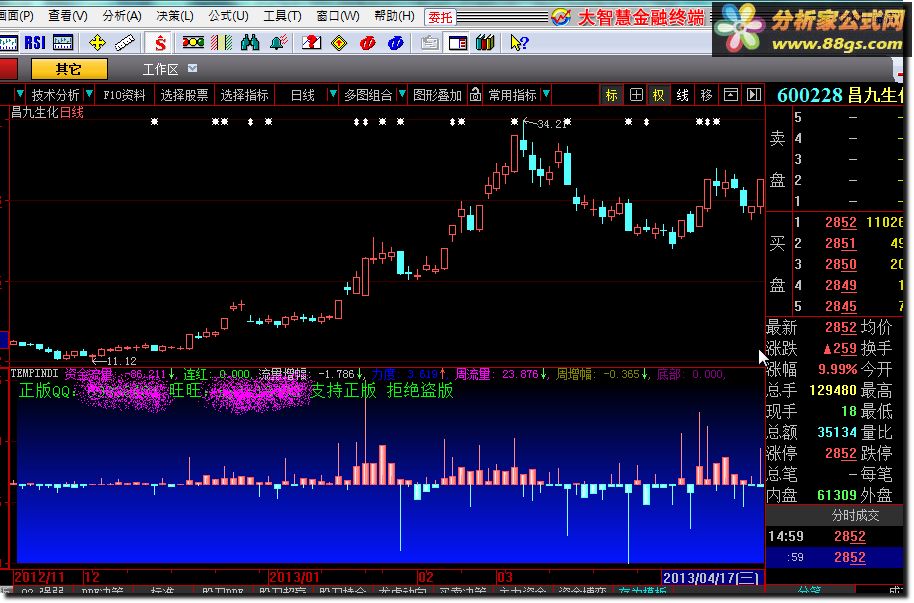Click the 11.12 low price label

(x=121, y=361)
